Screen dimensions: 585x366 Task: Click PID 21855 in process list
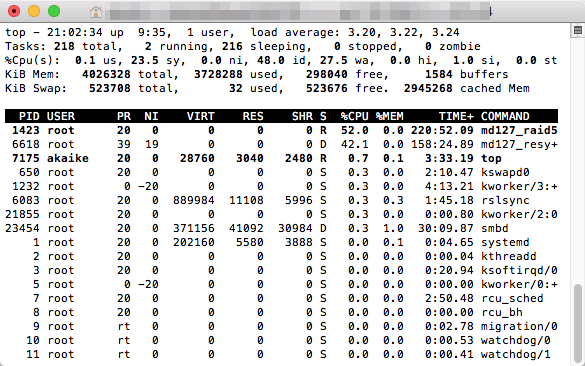22,214
